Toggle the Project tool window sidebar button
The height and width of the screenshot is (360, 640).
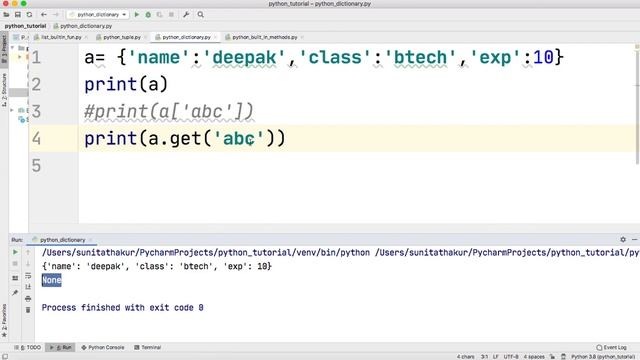click(x=4, y=49)
